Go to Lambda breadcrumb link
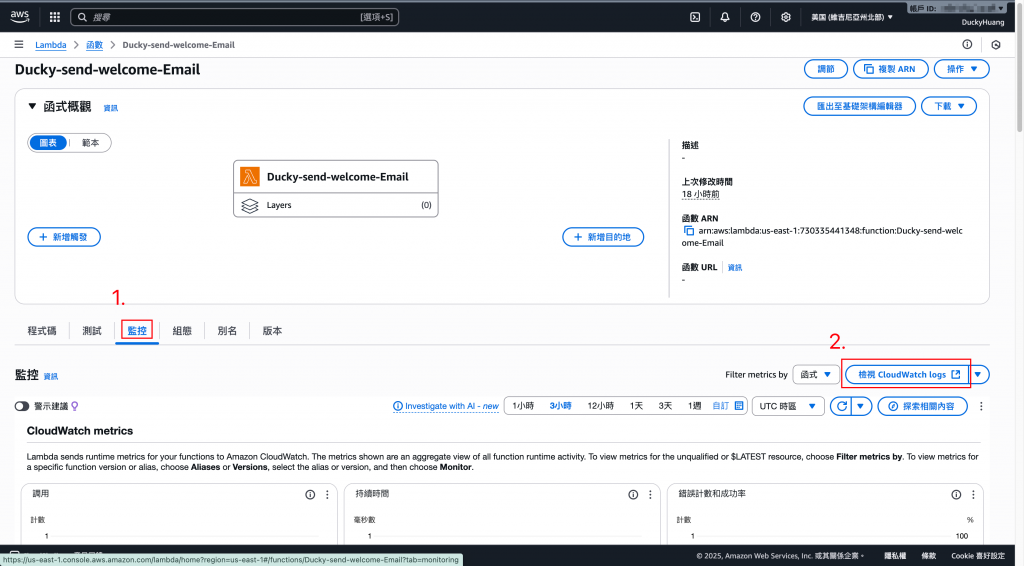Viewport: 1024px width, 566px height. click(x=50, y=45)
